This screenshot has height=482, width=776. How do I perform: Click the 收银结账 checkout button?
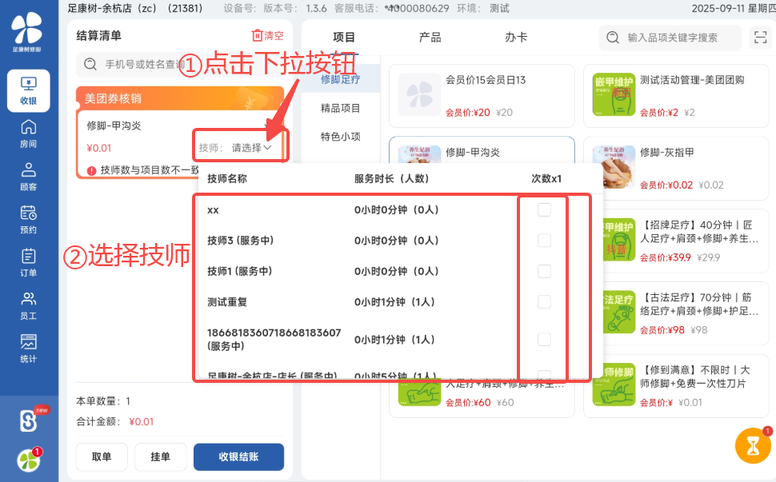point(238,456)
